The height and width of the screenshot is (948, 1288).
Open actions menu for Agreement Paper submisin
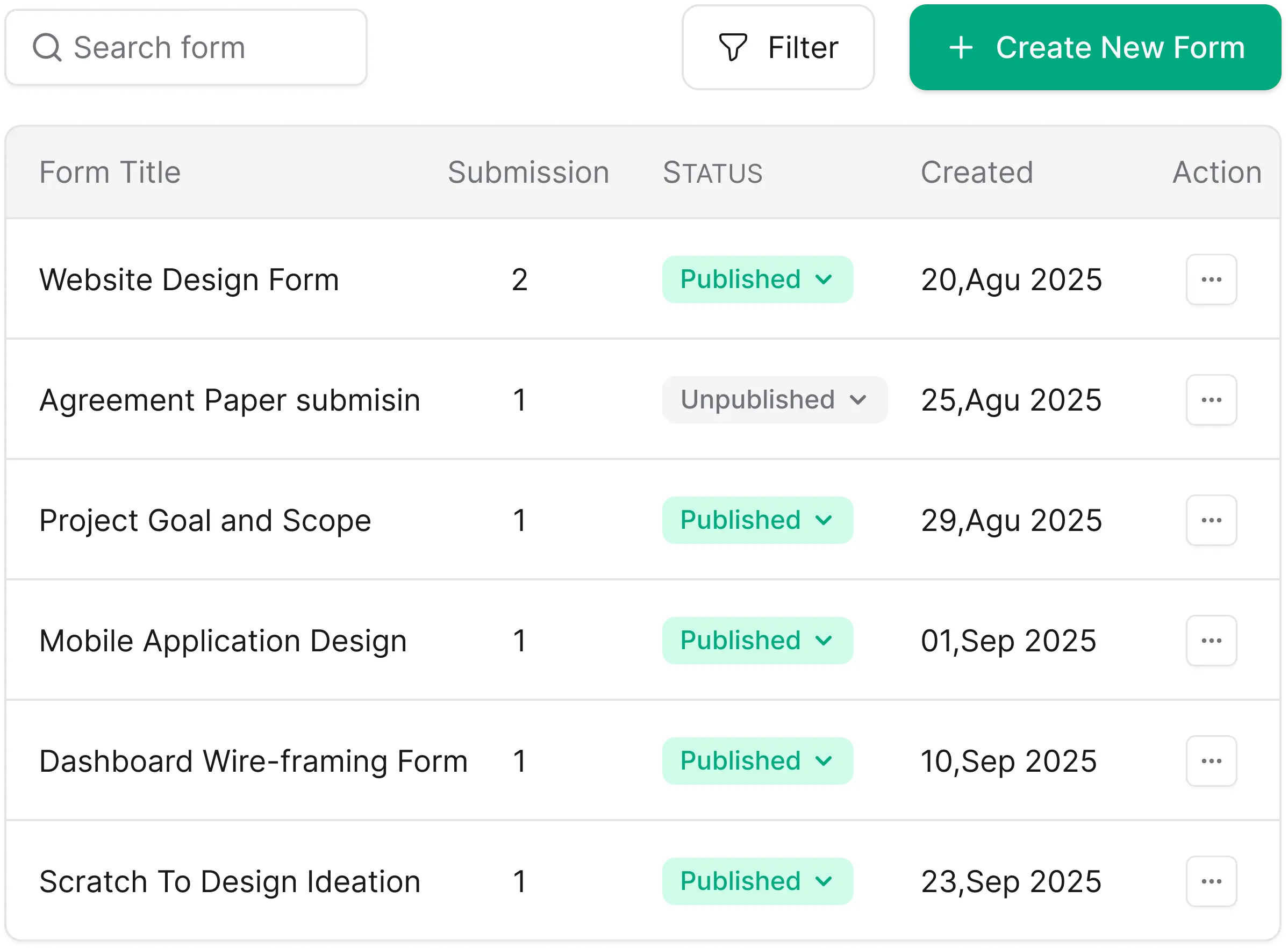(1211, 400)
